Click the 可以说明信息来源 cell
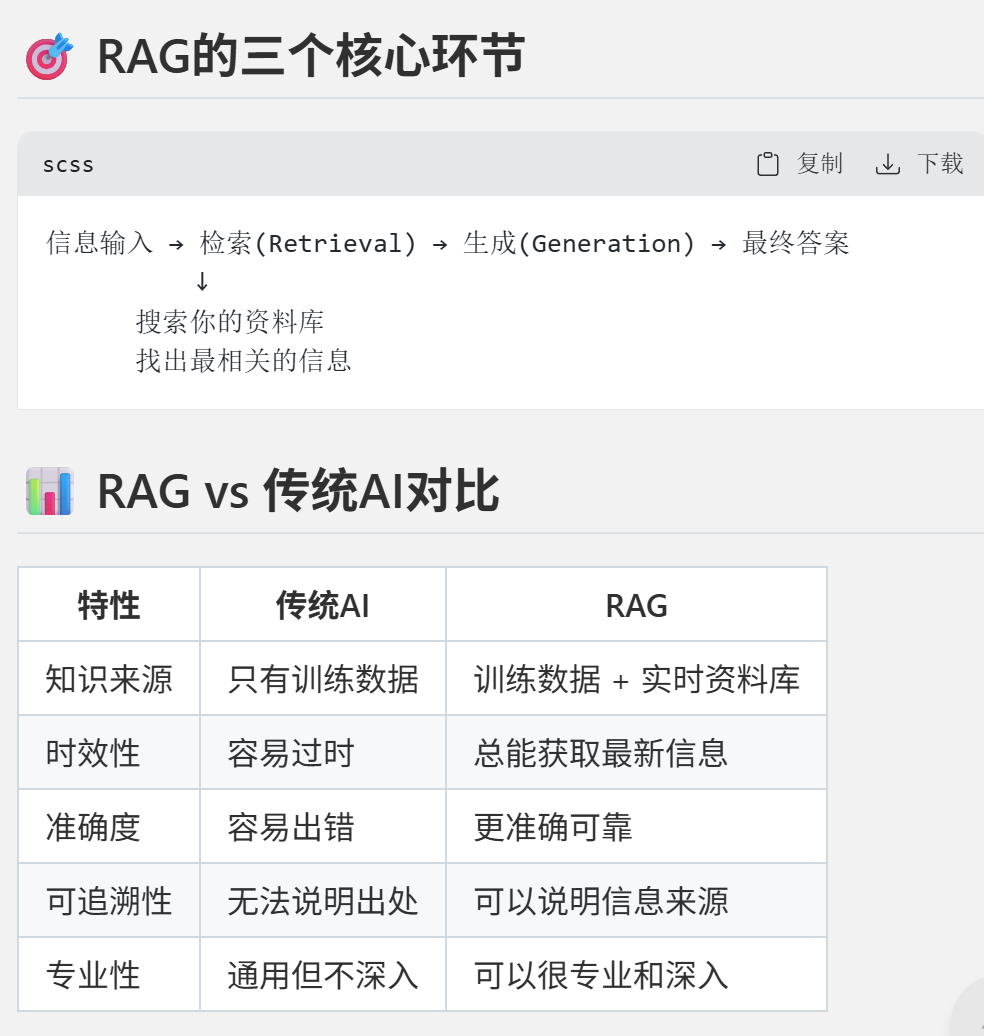984x1036 pixels. 636,901
